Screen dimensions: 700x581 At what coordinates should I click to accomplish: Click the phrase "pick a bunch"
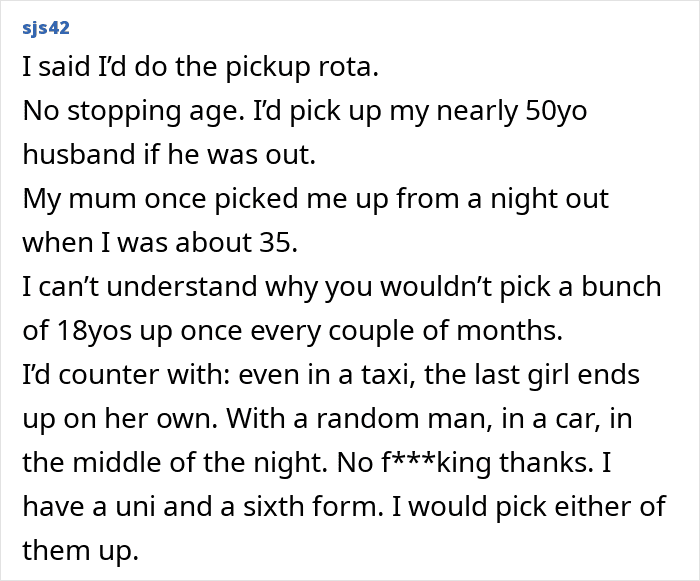[591, 287]
